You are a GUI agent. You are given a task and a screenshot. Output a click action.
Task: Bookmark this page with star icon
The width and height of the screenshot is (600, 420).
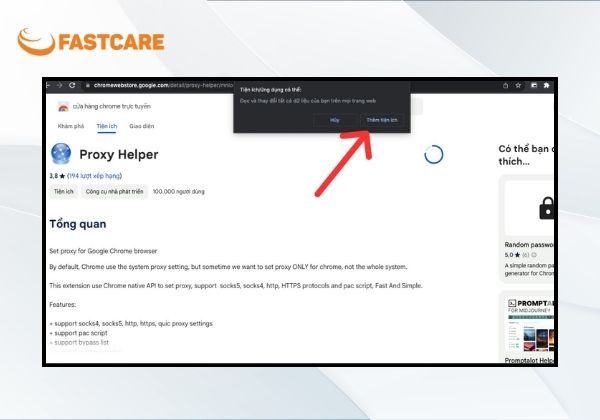coord(518,85)
